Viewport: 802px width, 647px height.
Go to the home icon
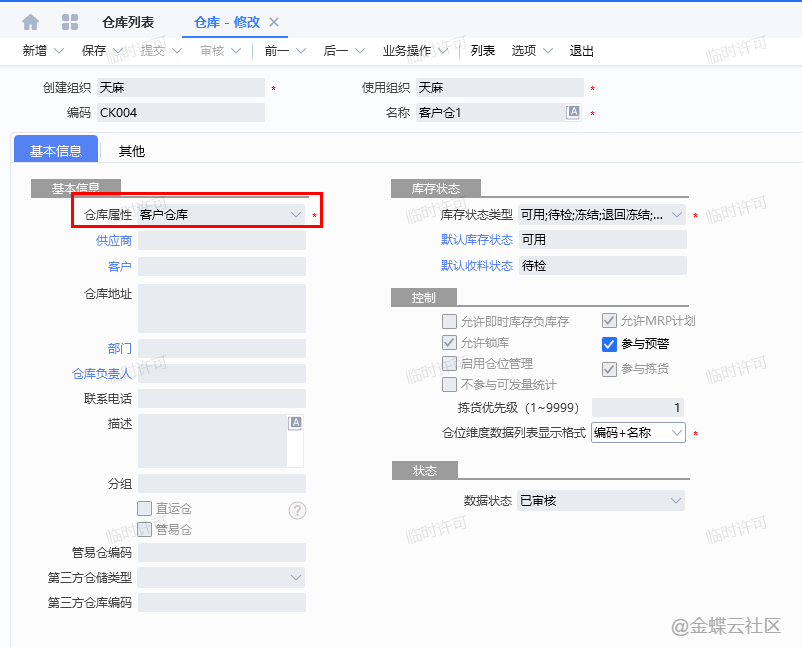[31, 22]
